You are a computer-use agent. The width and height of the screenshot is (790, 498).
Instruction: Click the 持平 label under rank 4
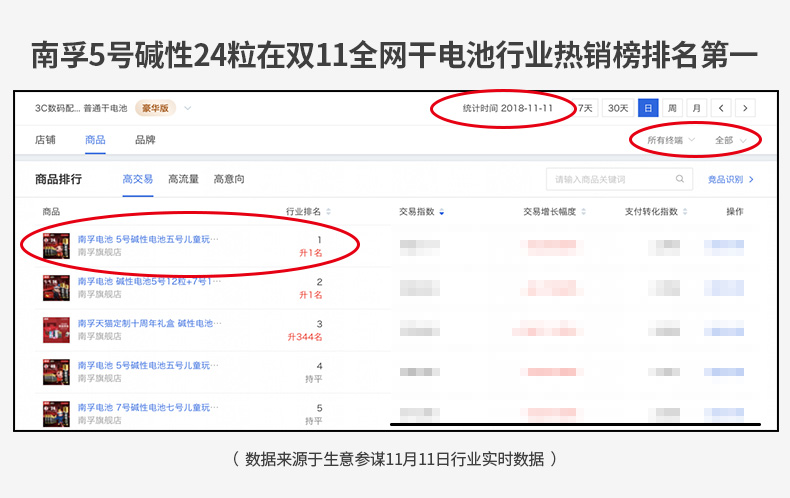tap(313, 379)
